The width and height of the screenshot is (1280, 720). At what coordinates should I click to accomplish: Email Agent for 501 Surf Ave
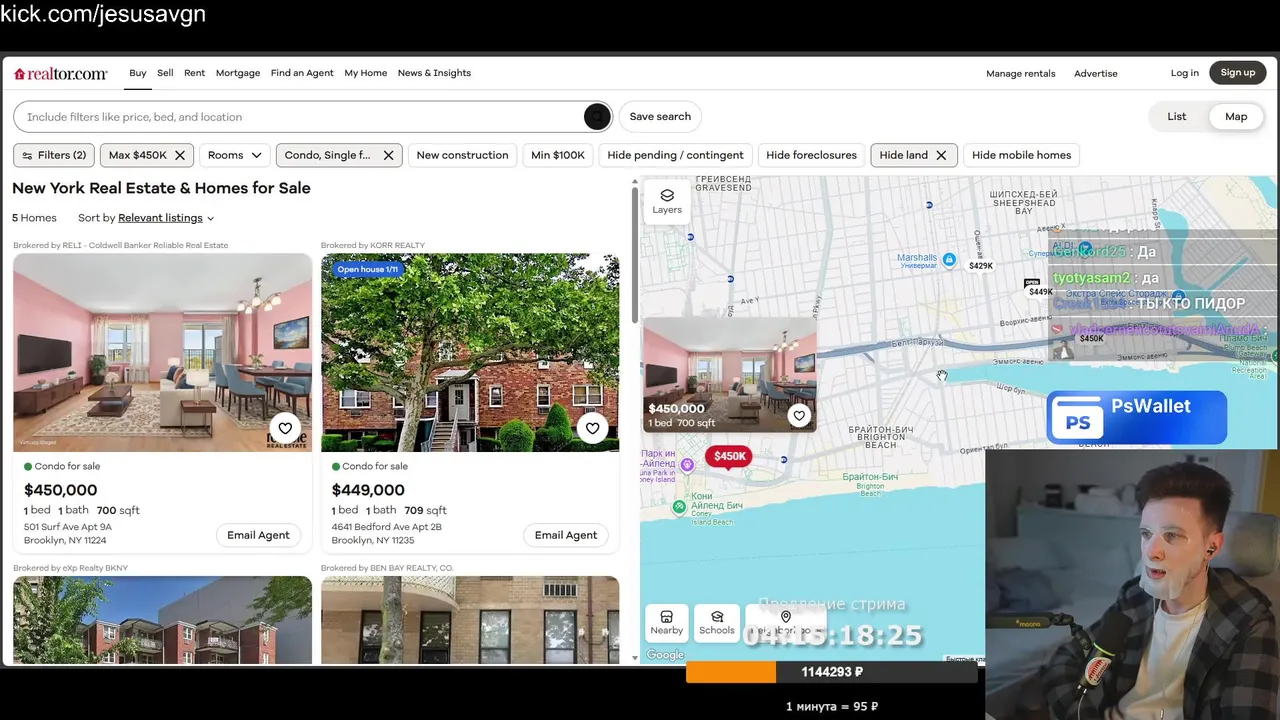[258, 535]
